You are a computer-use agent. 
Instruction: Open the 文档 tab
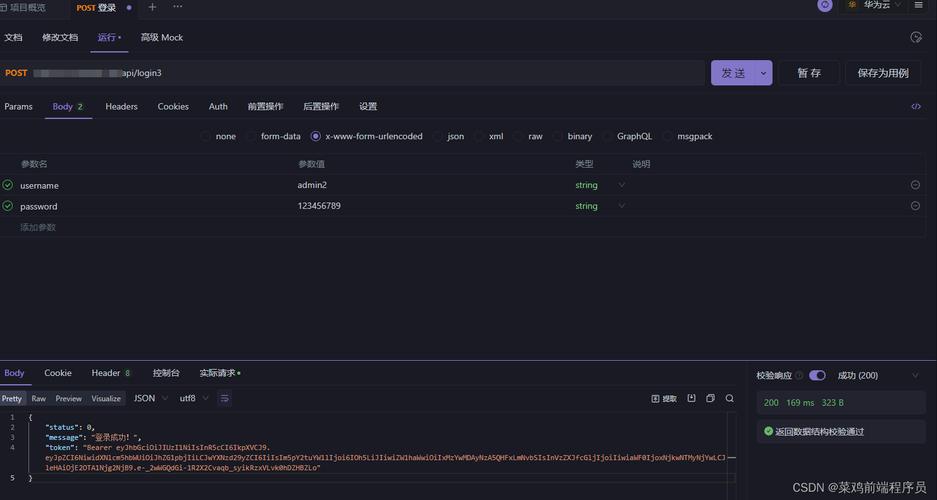pyautogui.click(x=13, y=37)
